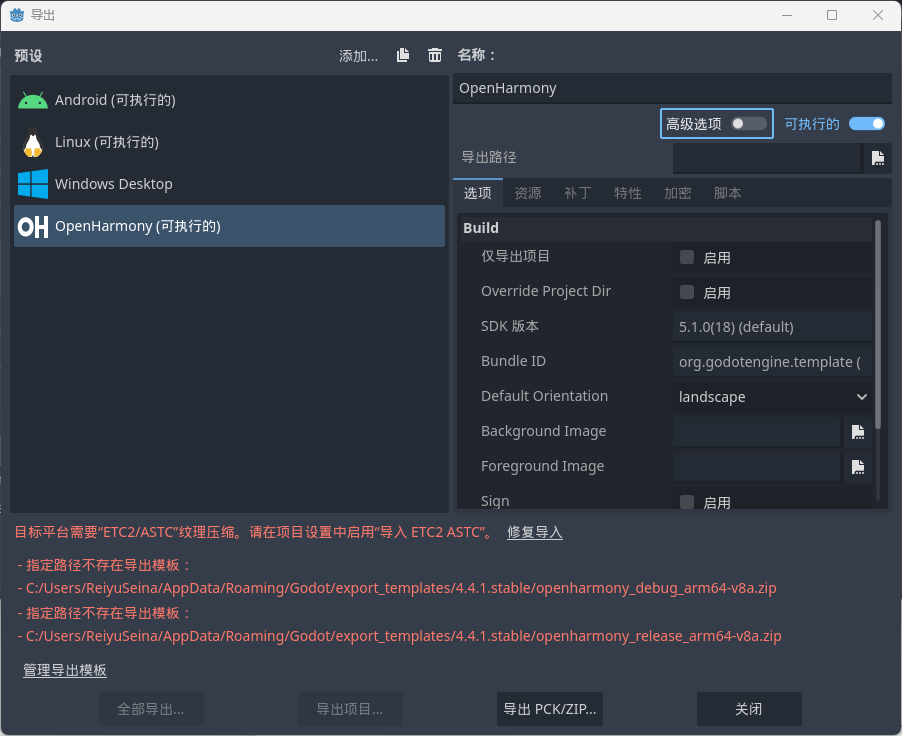
Task: Collapse the Build section header
Action: pyautogui.click(x=666, y=228)
